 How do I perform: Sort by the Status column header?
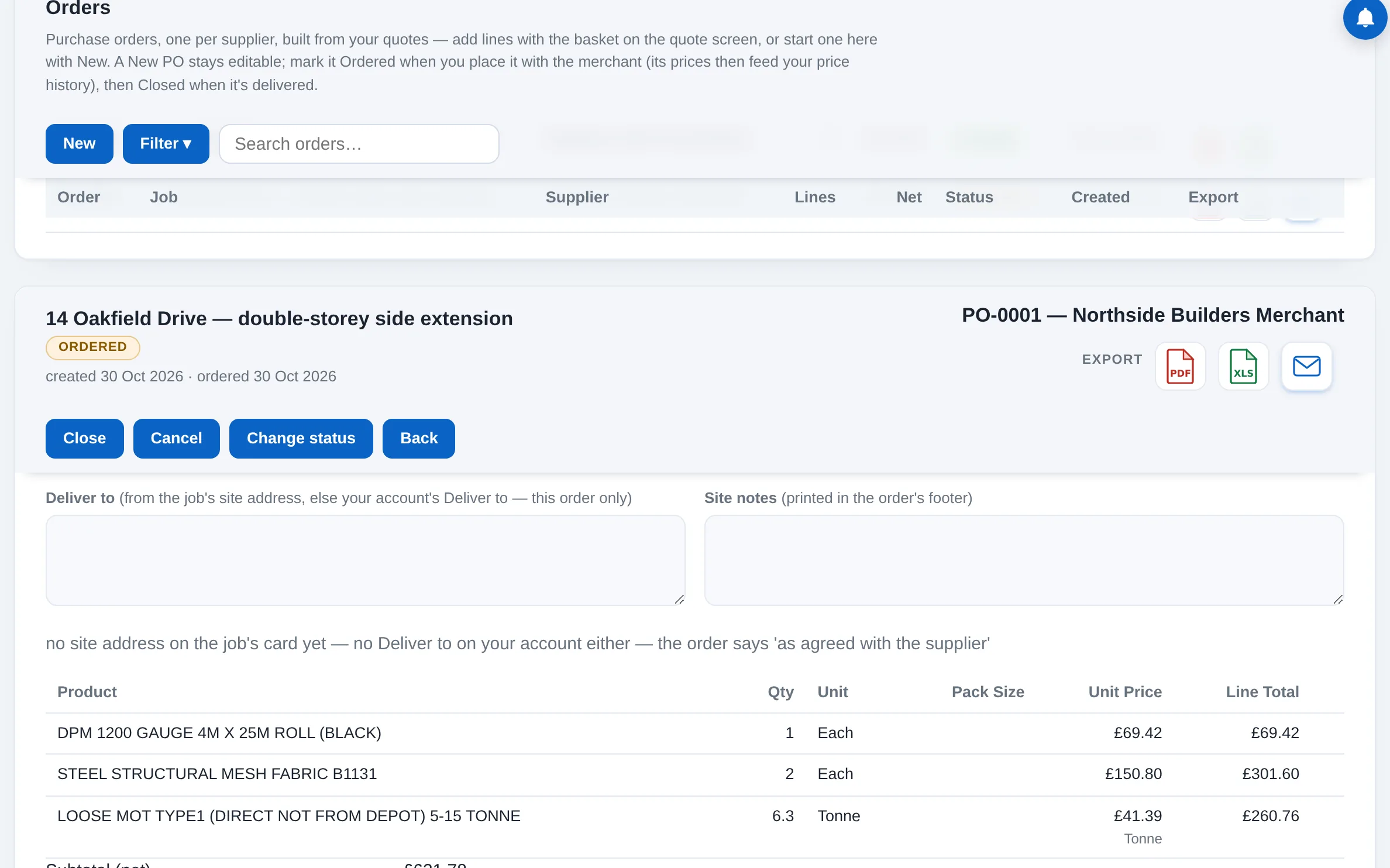pyautogui.click(x=969, y=197)
